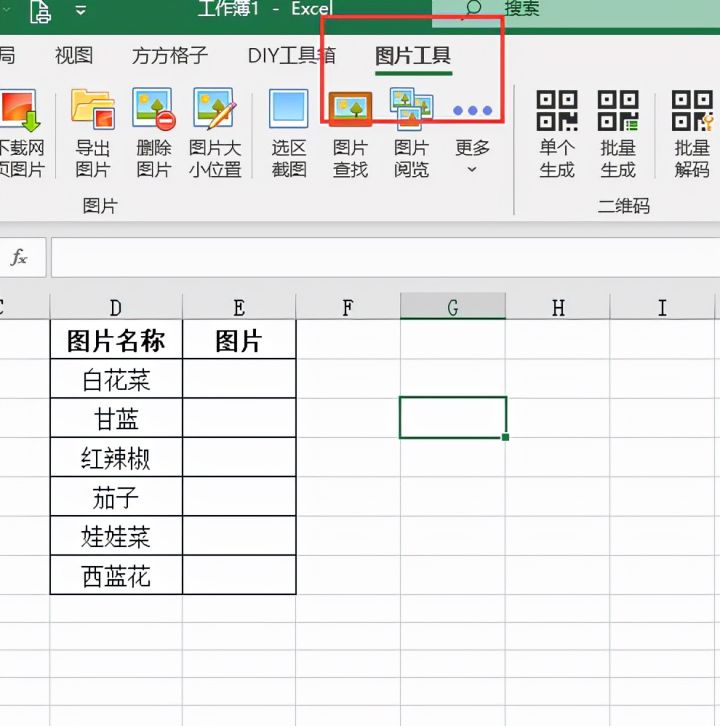Click the fx insert function button
Image resolution: width=720 pixels, height=726 pixels.
click(19, 257)
